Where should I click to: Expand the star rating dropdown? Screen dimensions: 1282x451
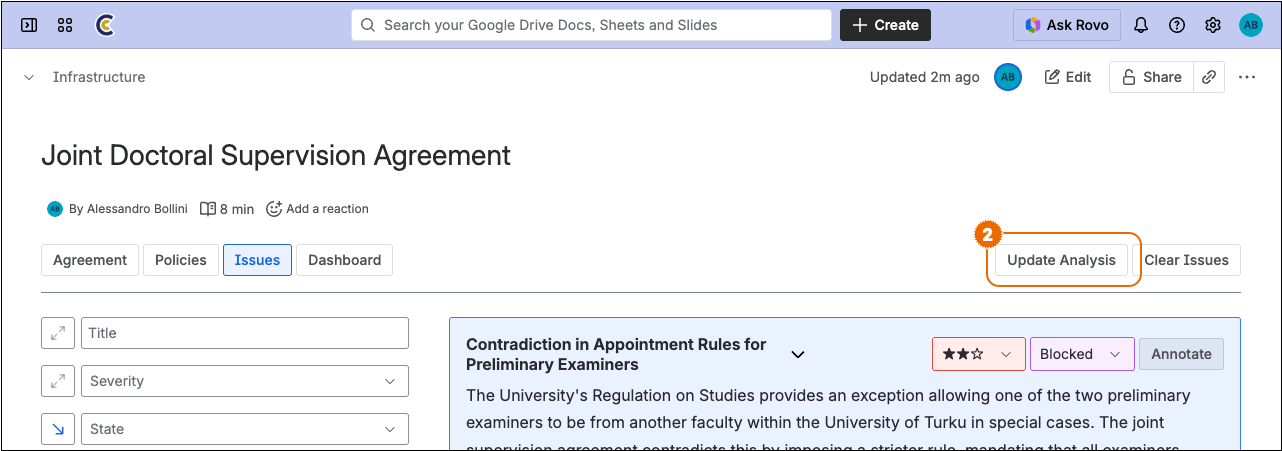(x=978, y=354)
